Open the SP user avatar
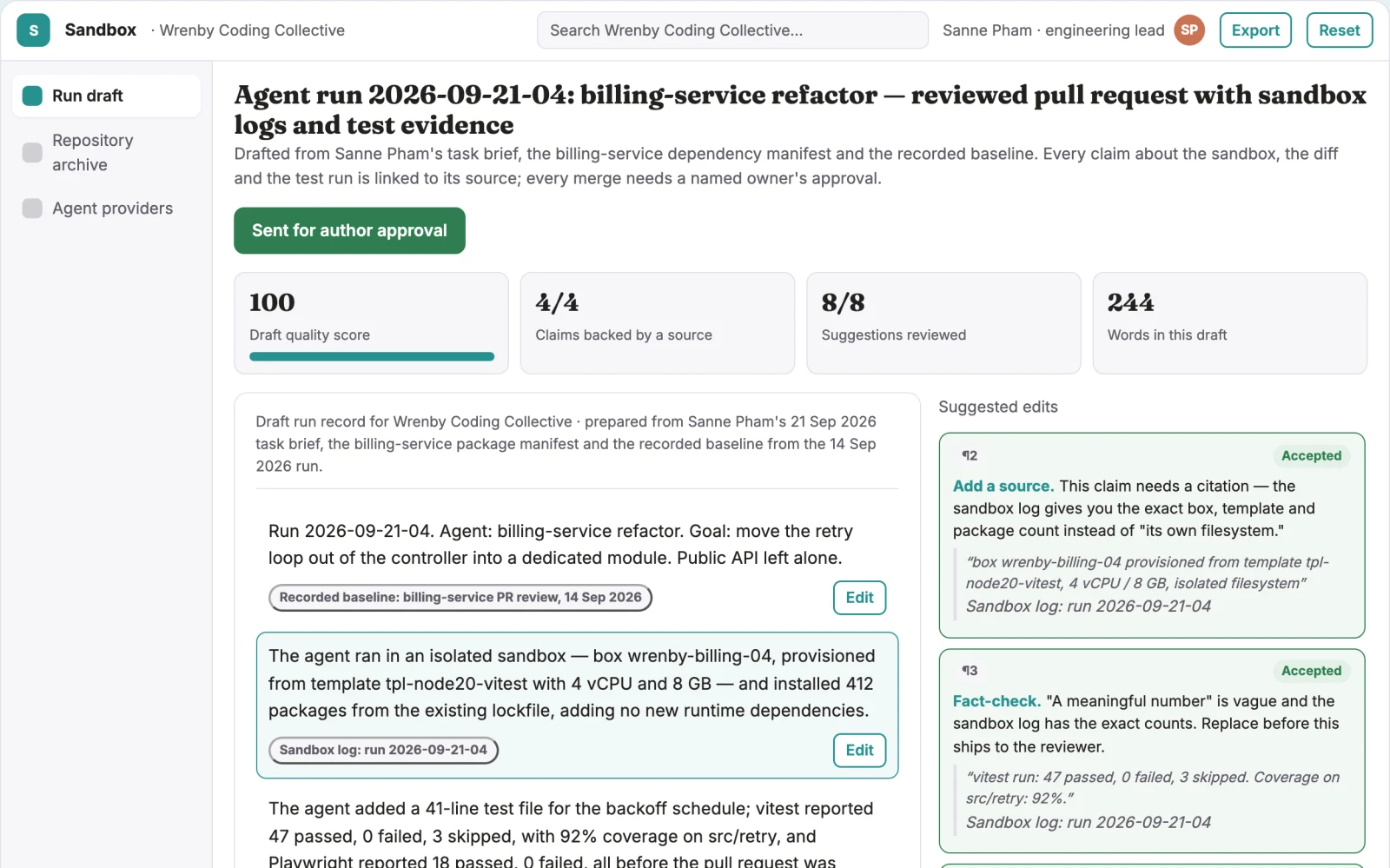Screen dimensions: 1390x868 click(1189, 30)
